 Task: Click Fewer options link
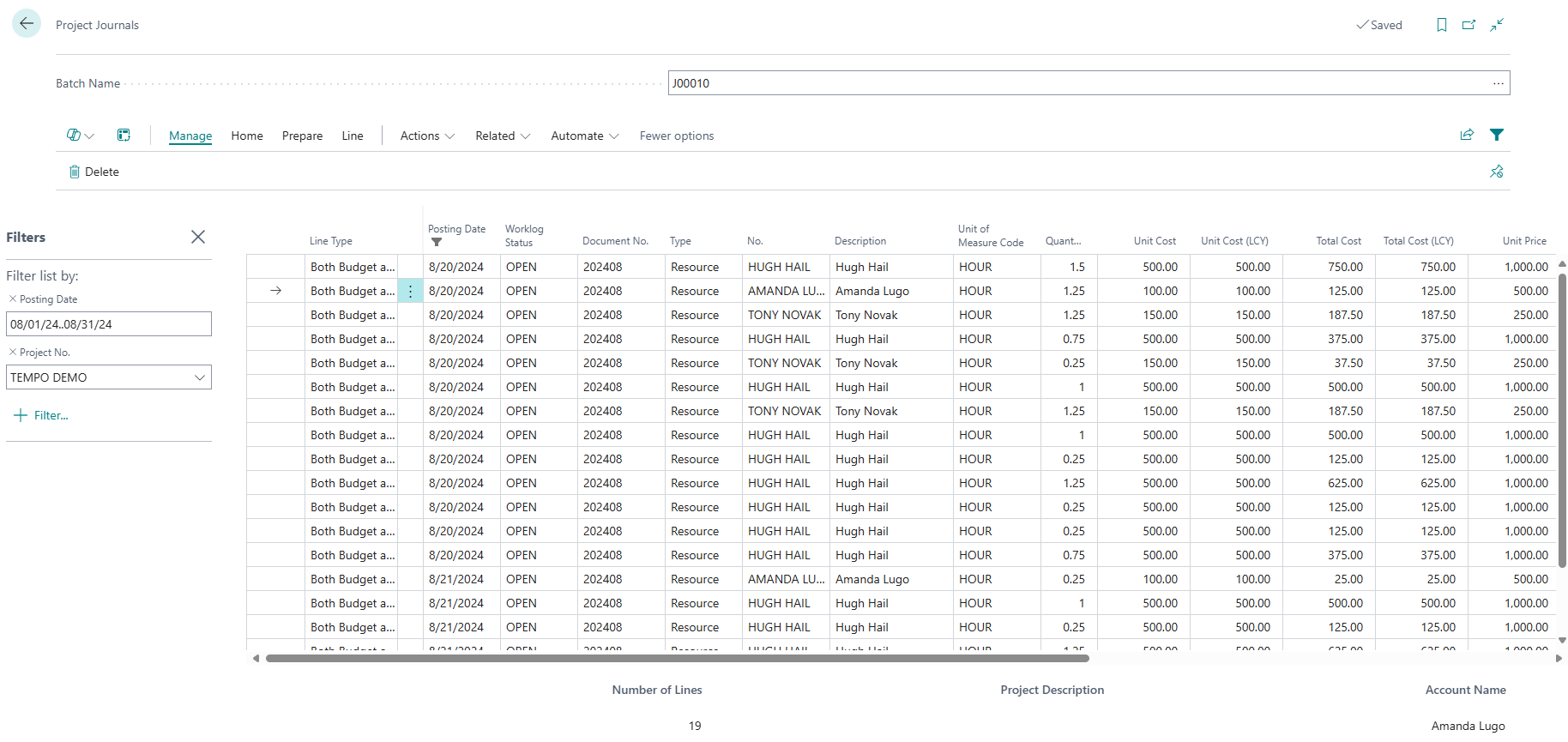coord(676,136)
